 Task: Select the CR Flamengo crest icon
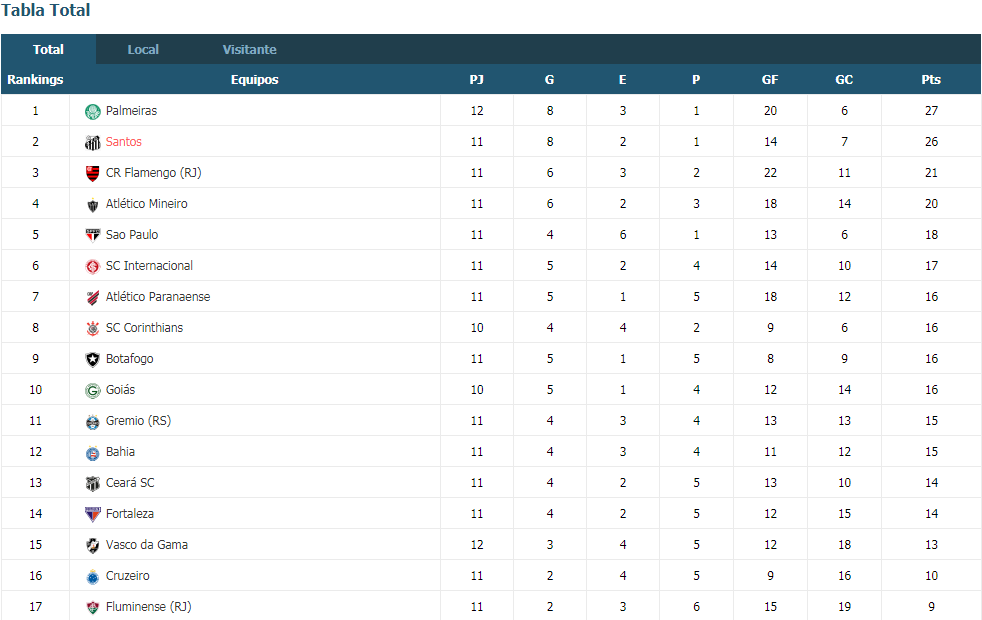93,173
